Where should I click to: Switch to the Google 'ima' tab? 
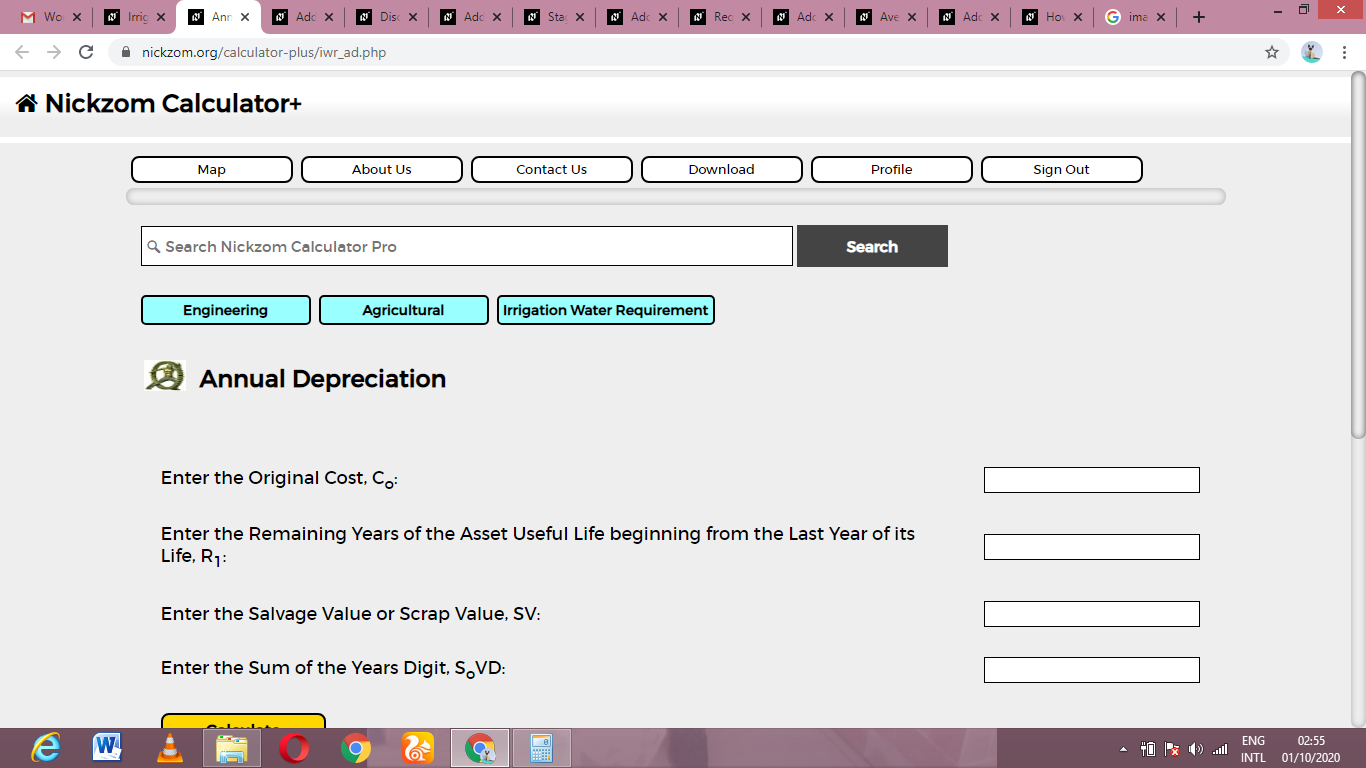coord(1136,17)
